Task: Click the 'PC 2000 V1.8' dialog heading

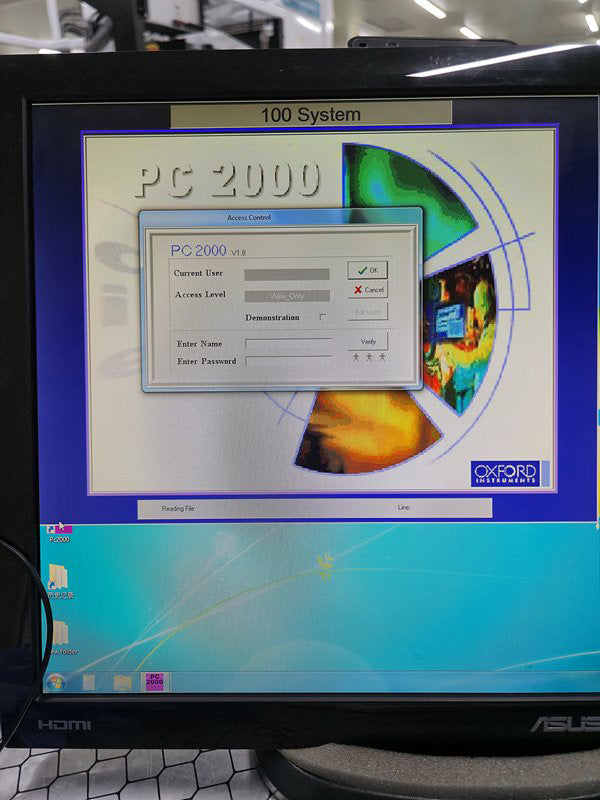Action: 208,251
